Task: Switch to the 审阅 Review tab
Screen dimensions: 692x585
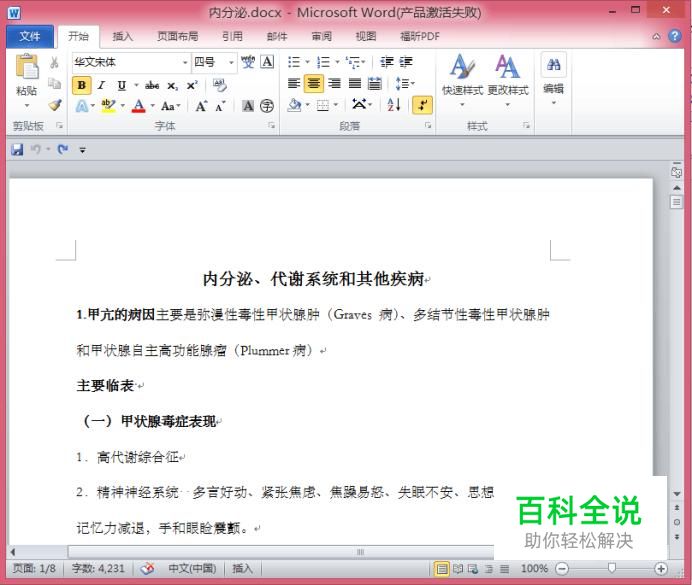Action: (321, 36)
